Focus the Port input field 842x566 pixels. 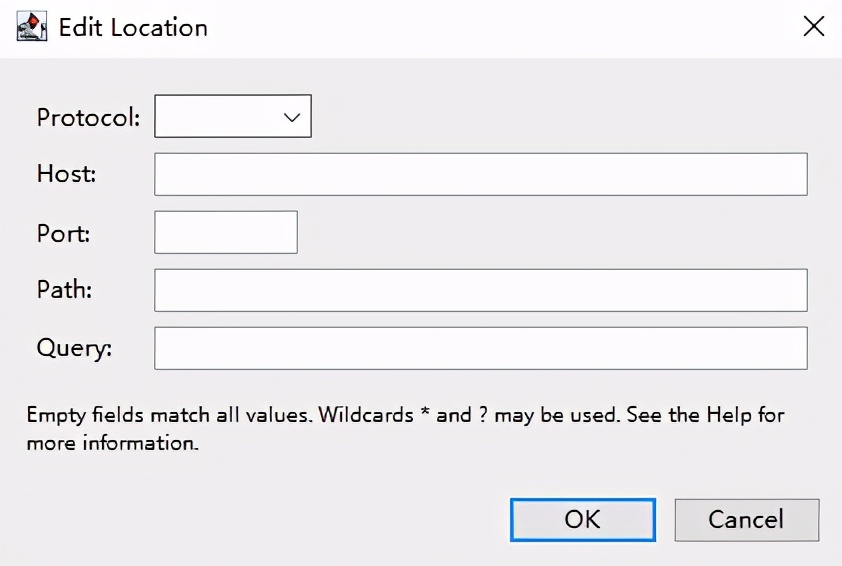point(226,233)
